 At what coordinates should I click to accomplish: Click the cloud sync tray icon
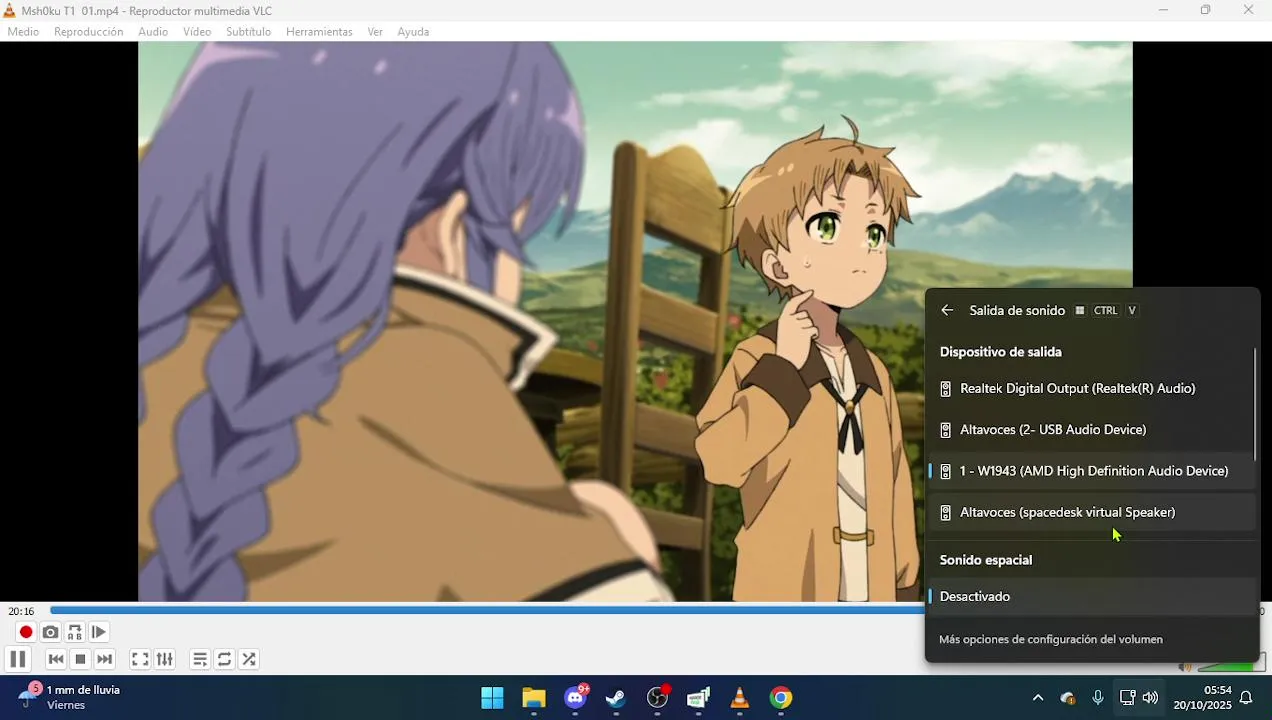(1068, 698)
